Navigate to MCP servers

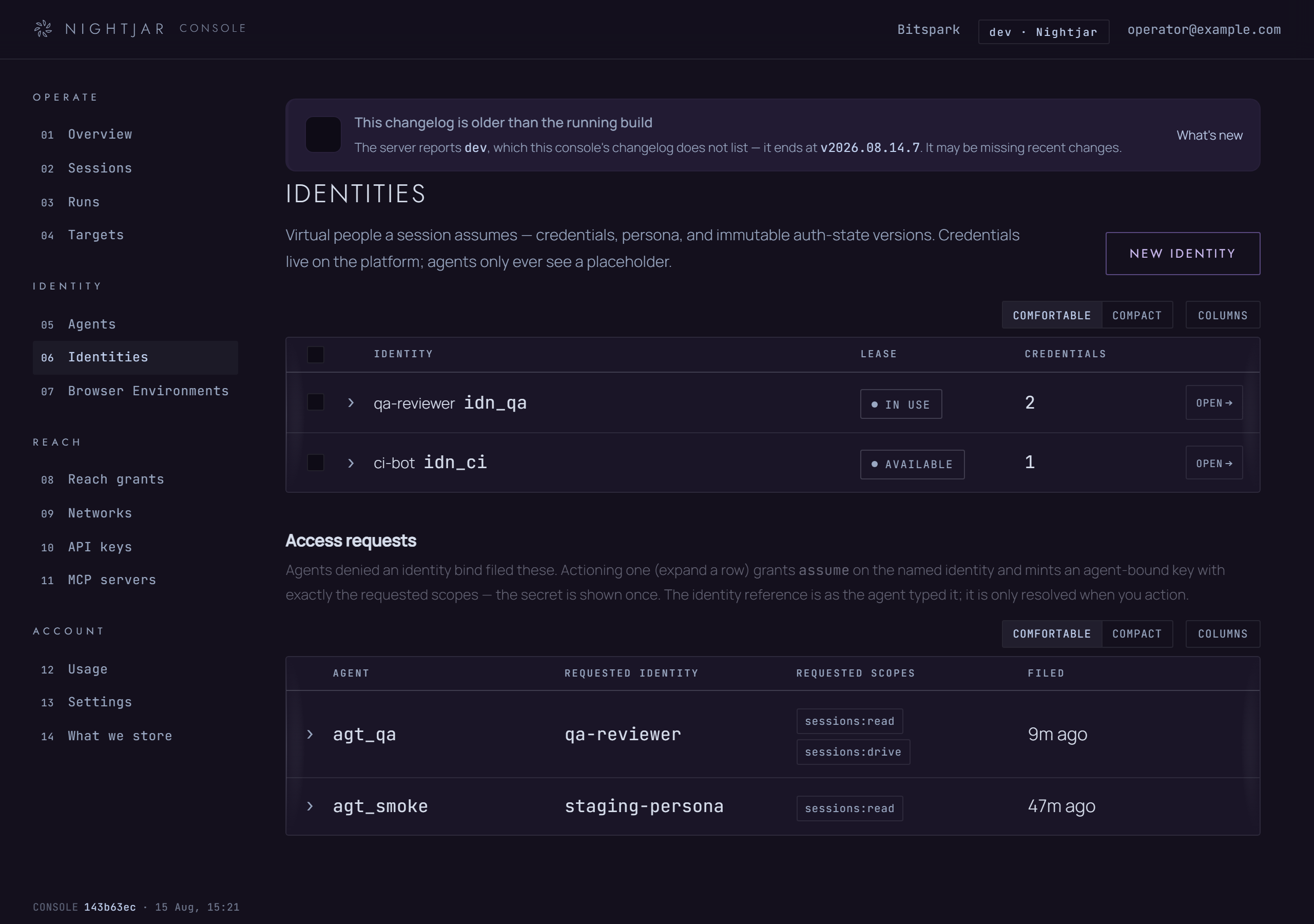tap(135, 580)
